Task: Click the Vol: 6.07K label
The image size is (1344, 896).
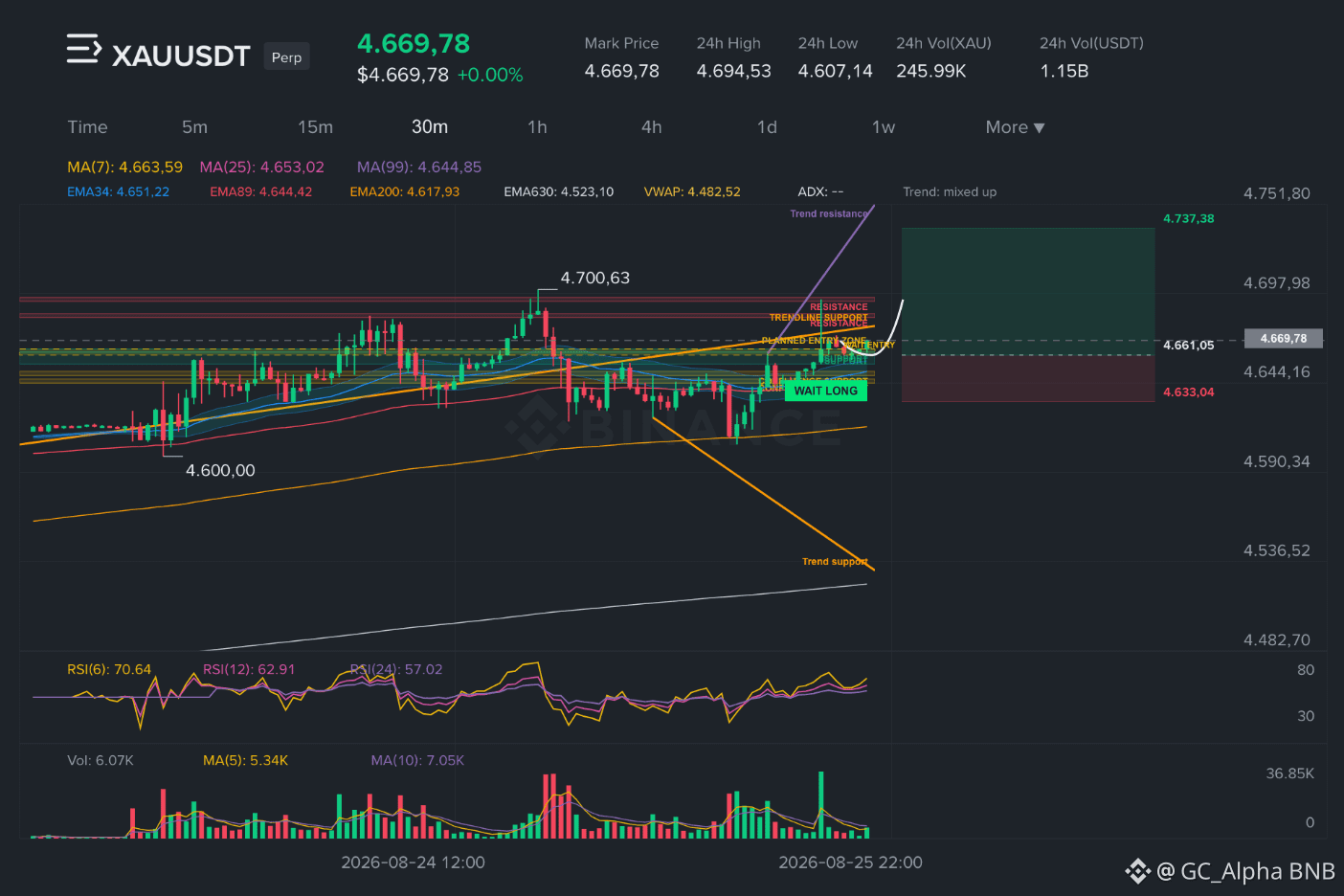Action: click(x=101, y=761)
